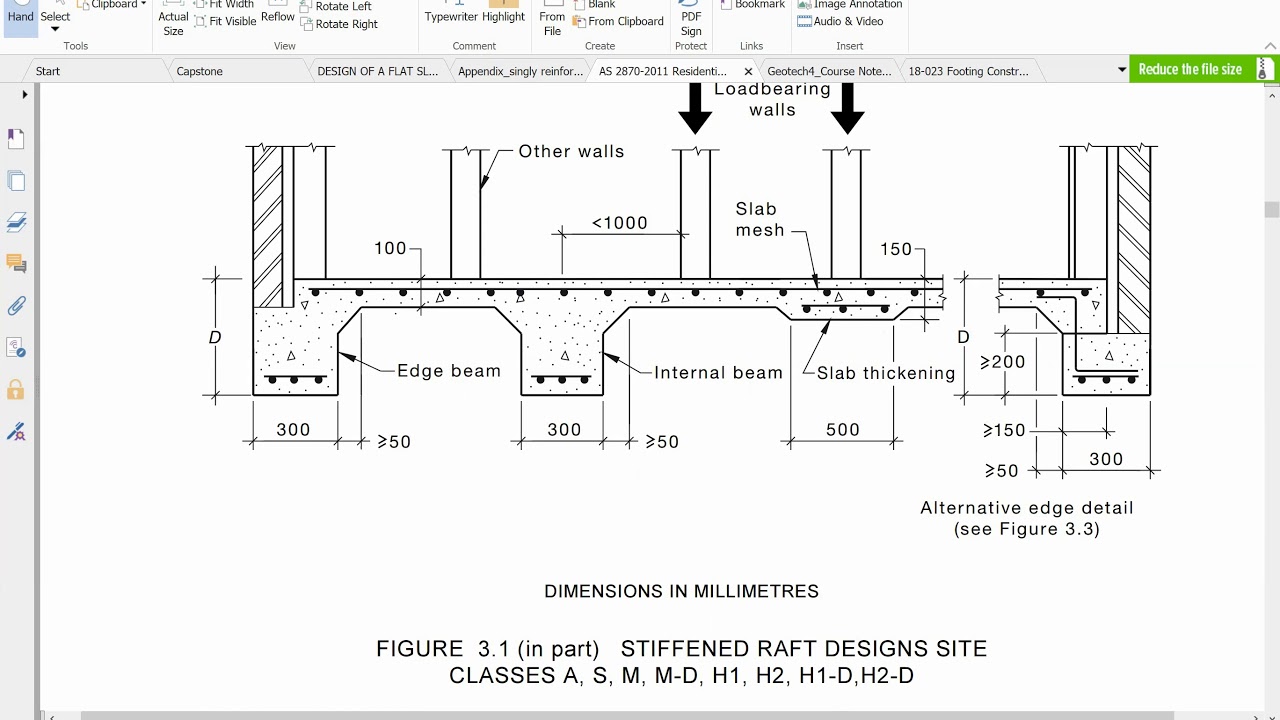Open the Layers panel in the sidebar
Viewport: 1280px width, 720px height.
pos(16,222)
